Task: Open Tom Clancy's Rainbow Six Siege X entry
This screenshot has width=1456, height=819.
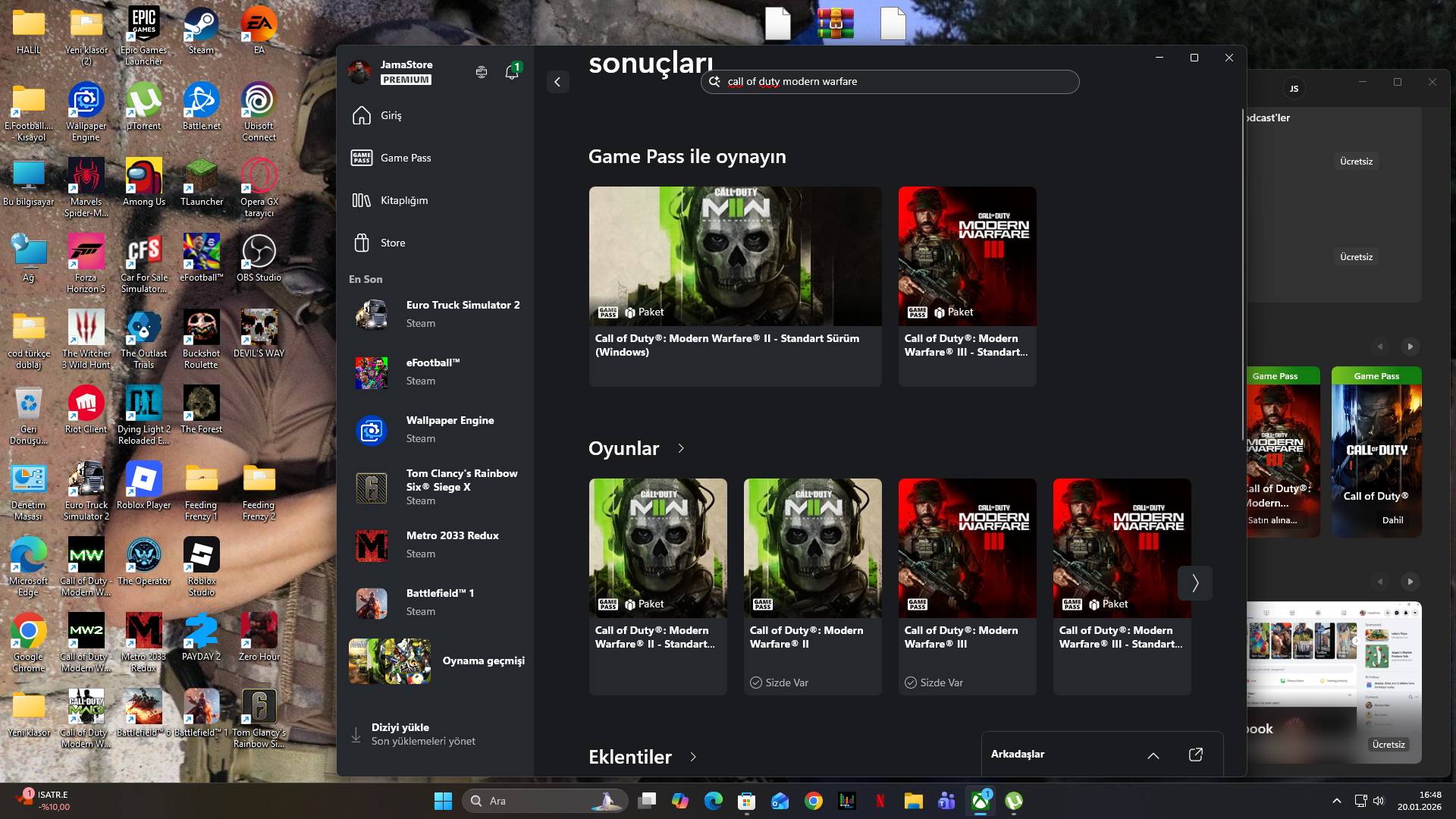Action: tap(435, 487)
